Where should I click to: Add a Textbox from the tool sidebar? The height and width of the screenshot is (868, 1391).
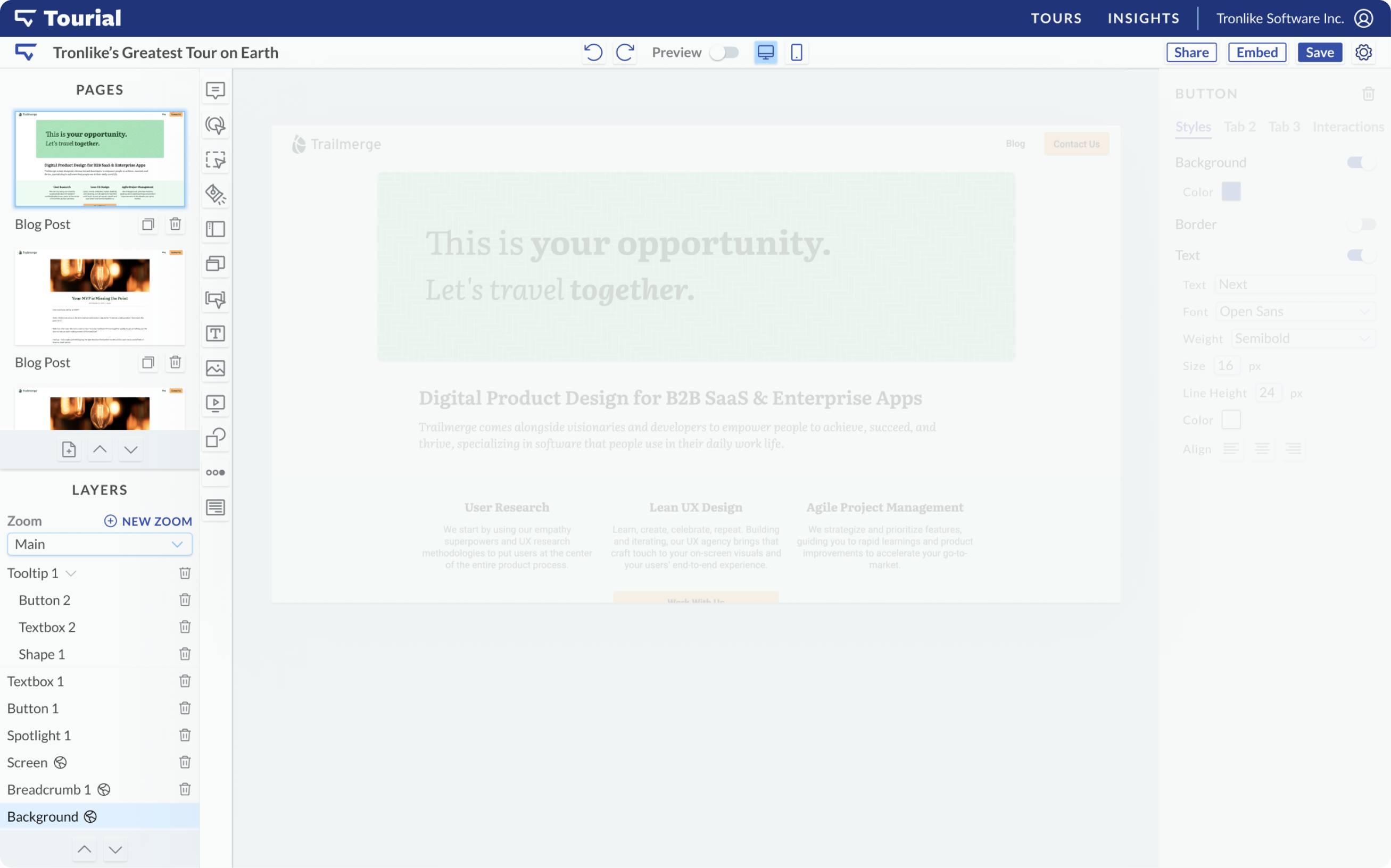pos(216,333)
